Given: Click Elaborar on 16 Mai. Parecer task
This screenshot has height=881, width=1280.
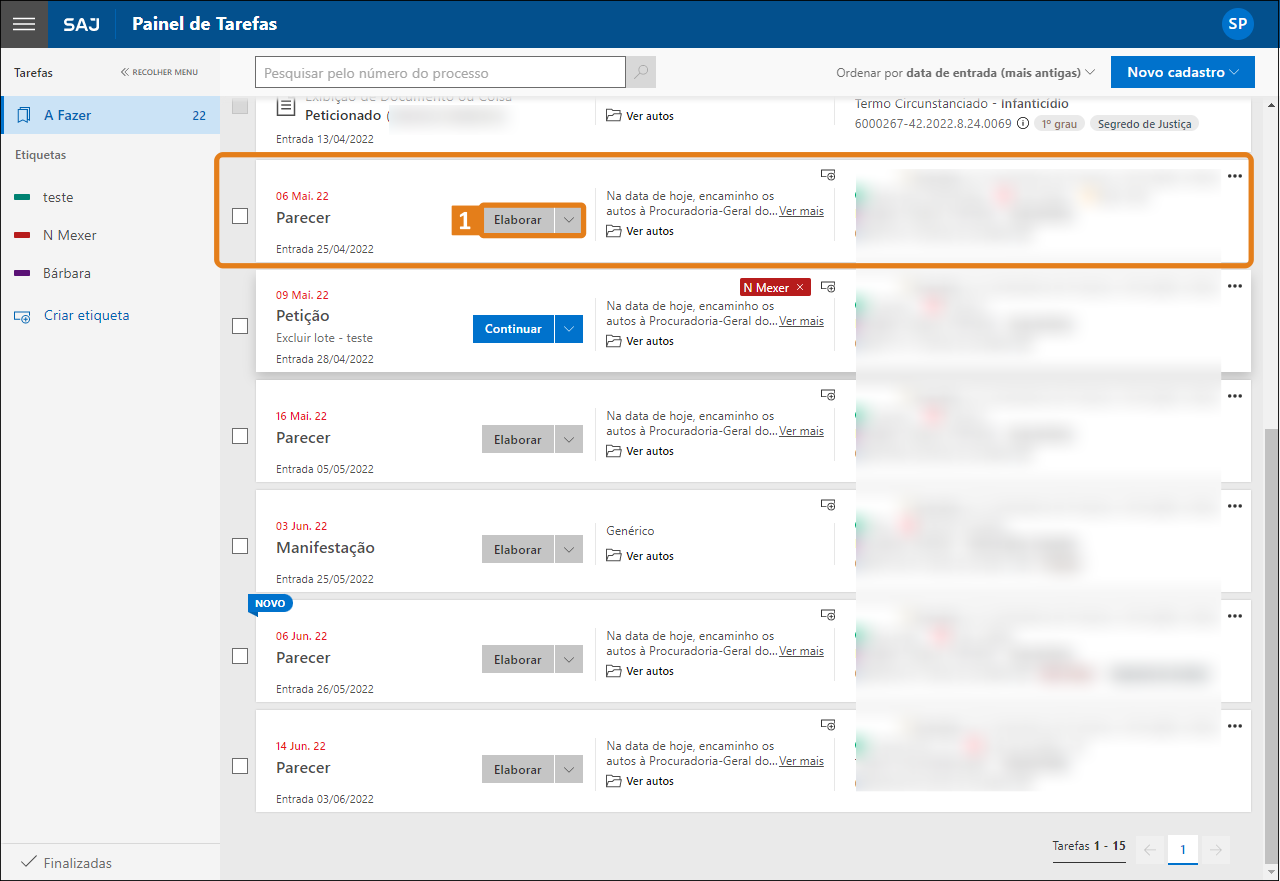Looking at the screenshot, I should pyautogui.click(x=517, y=439).
